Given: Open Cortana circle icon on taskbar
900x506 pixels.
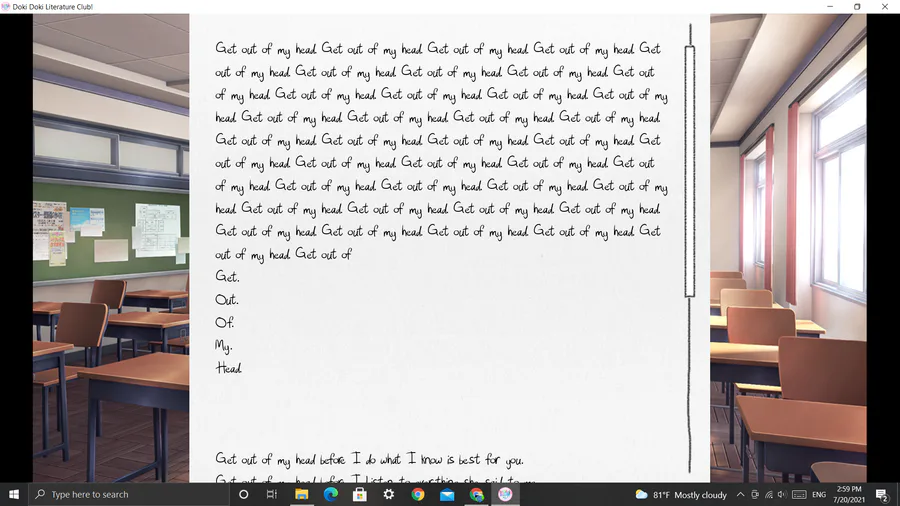Looking at the screenshot, I should pyautogui.click(x=243, y=494).
